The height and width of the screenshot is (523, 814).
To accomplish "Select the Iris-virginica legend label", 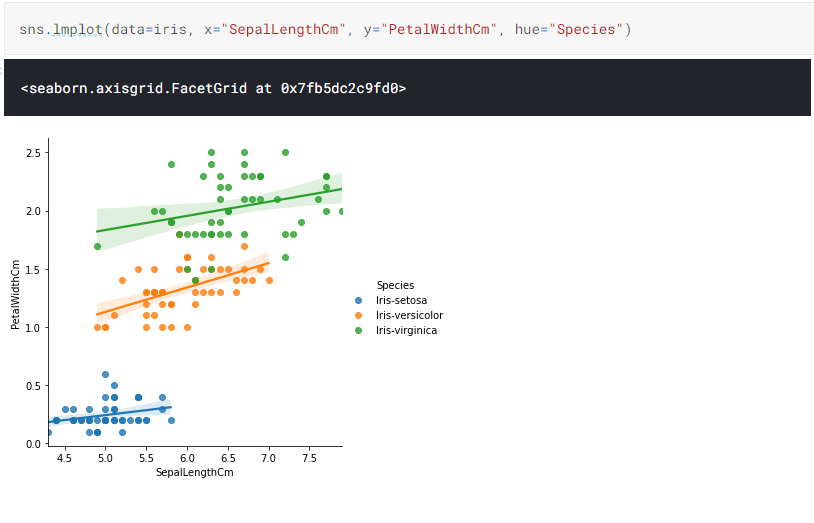I will (406, 330).
